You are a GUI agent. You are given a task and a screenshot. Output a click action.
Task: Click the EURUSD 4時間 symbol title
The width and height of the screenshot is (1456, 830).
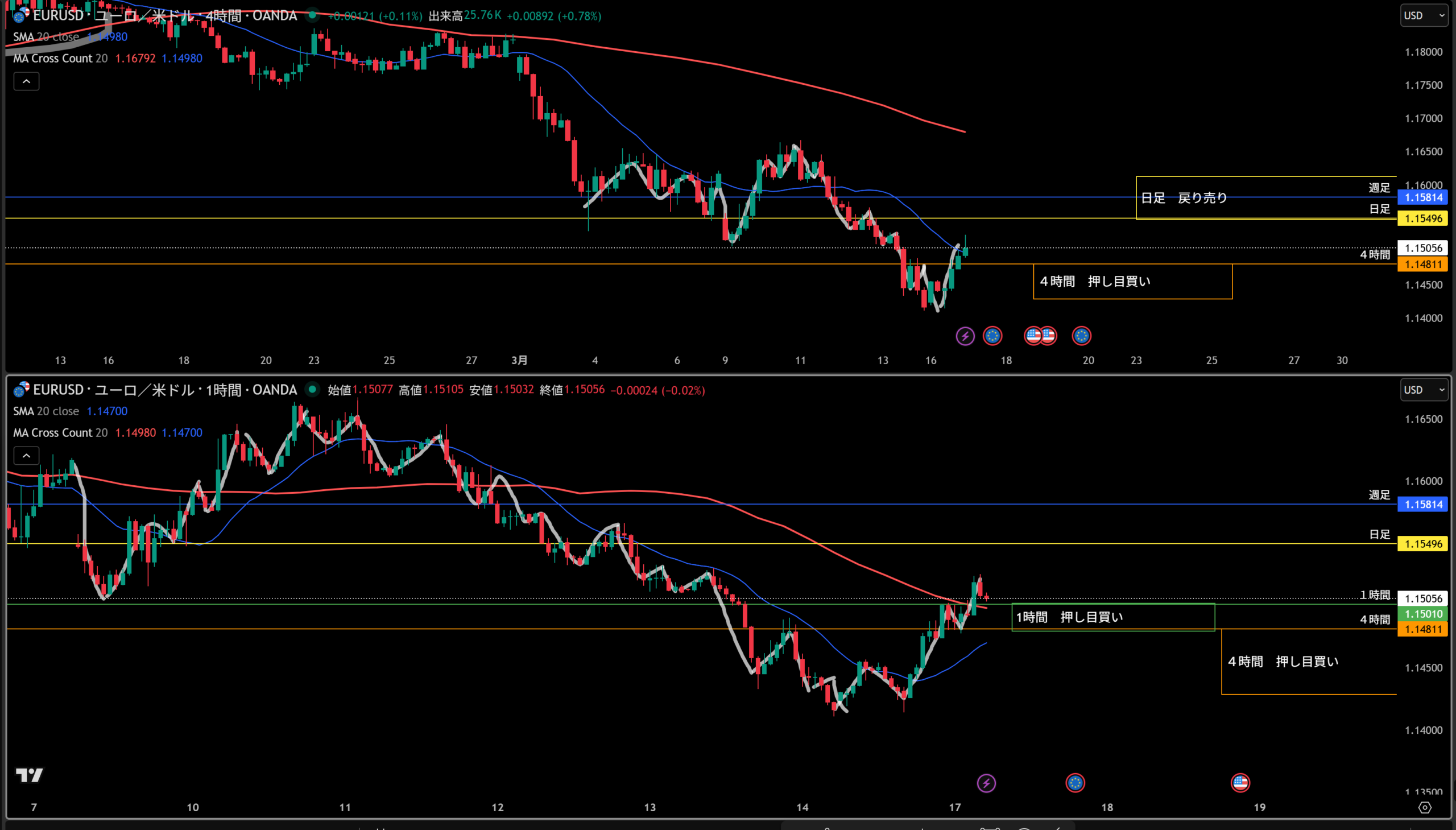coord(164,15)
